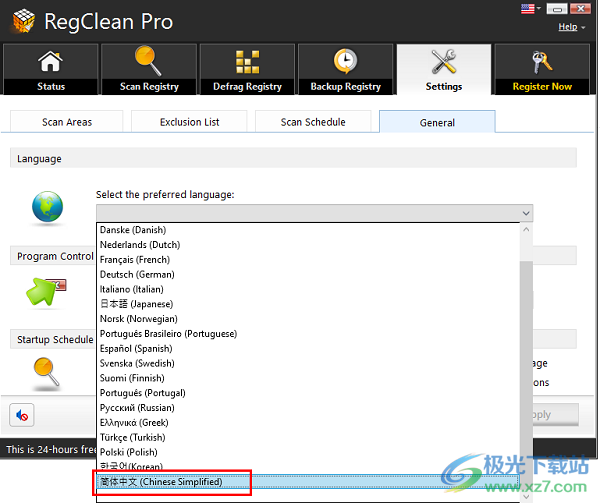
Task: Click the Startup Schedule magnifier icon
Action: [x=46, y=372]
